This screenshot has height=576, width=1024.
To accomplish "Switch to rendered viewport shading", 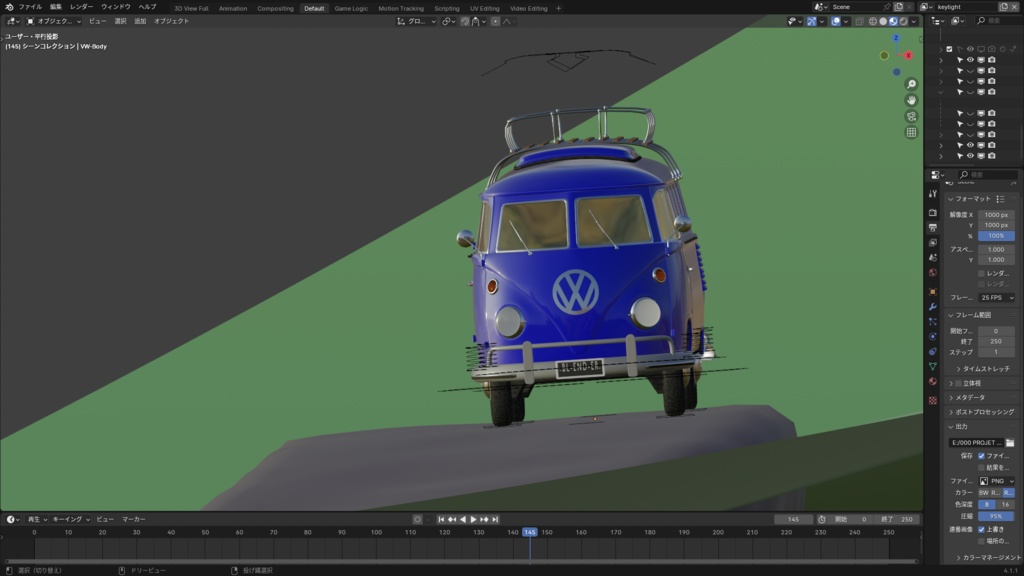I will [904, 22].
